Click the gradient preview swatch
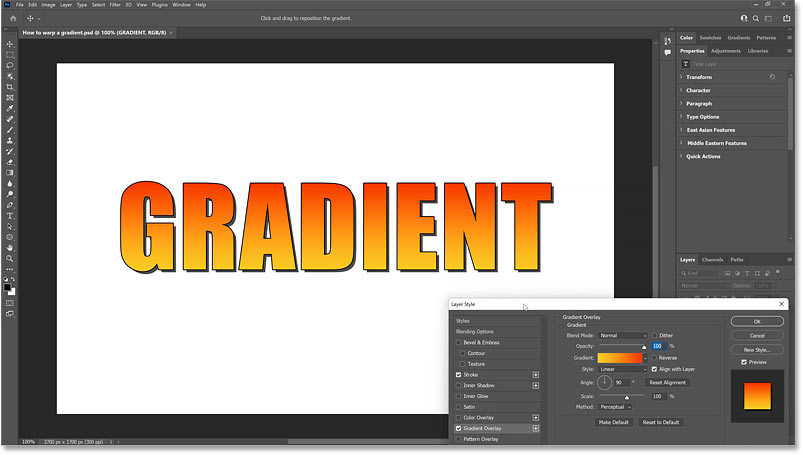The height and width of the screenshot is (455, 803). click(x=620, y=358)
